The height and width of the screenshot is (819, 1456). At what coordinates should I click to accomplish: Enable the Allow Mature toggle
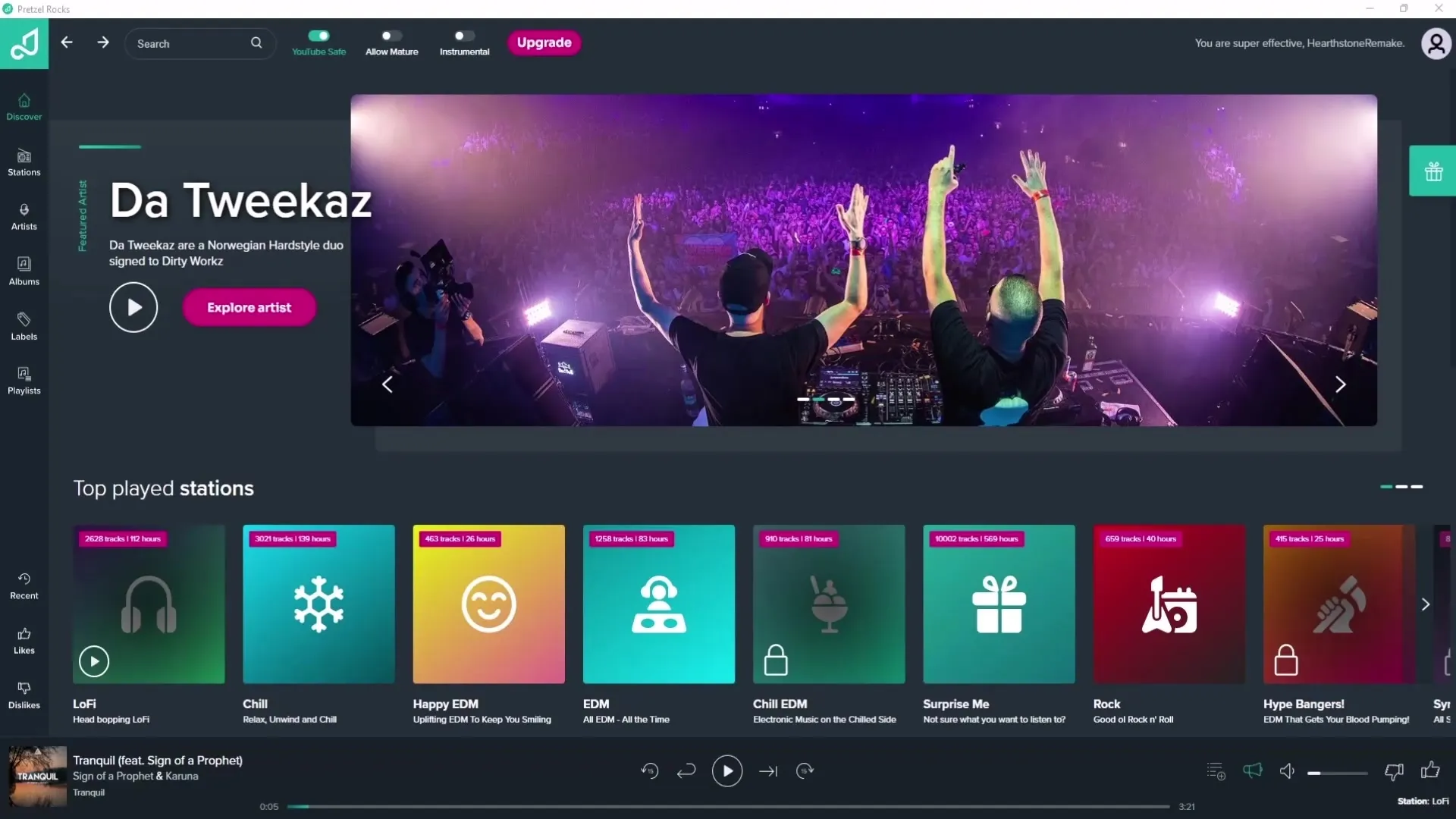[x=390, y=36]
